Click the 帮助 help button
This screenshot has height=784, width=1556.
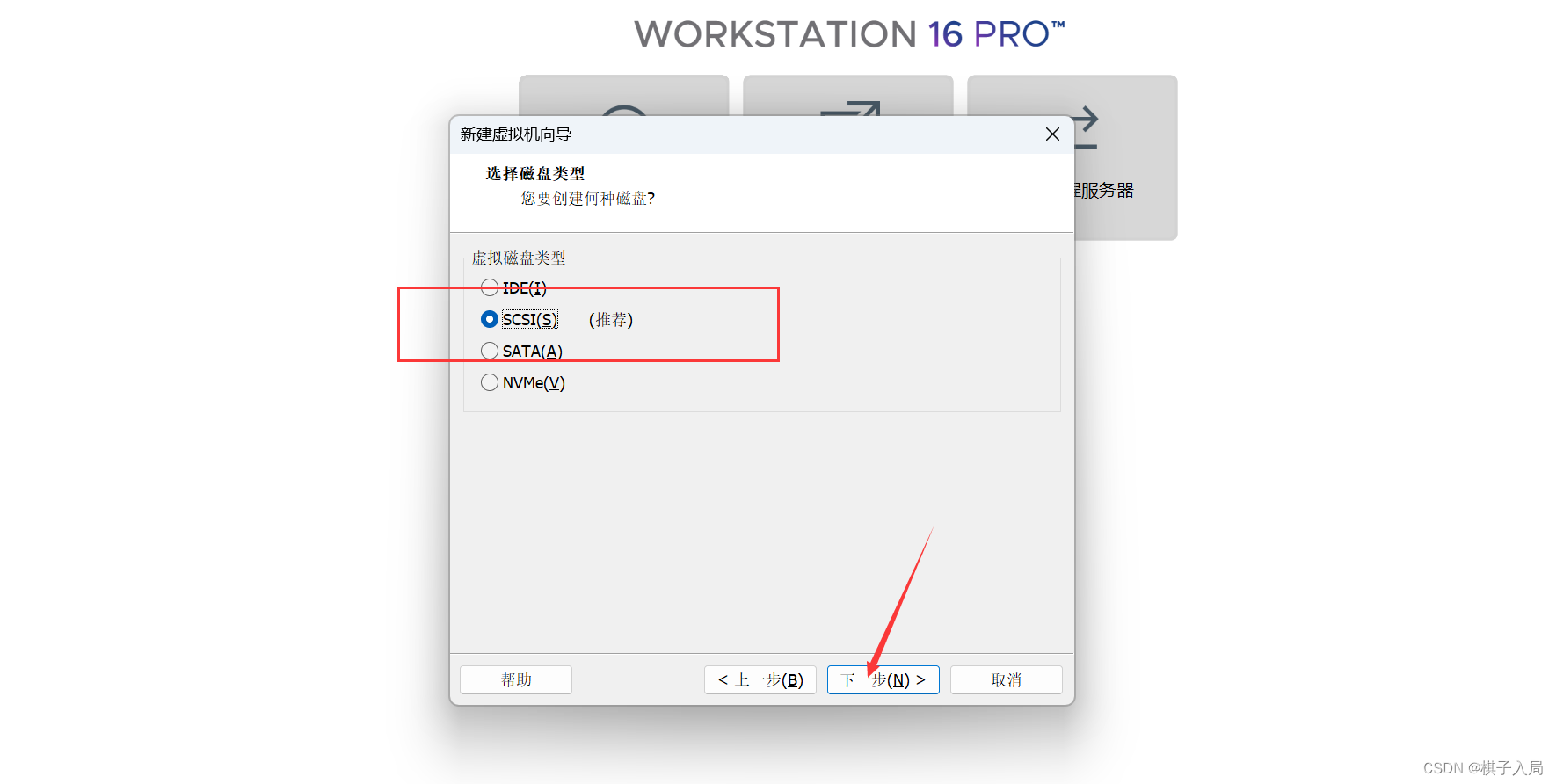pyautogui.click(x=516, y=679)
